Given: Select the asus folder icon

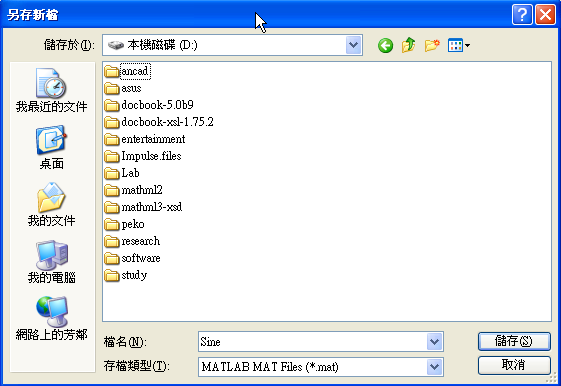Looking at the screenshot, I should (x=112, y=88).
